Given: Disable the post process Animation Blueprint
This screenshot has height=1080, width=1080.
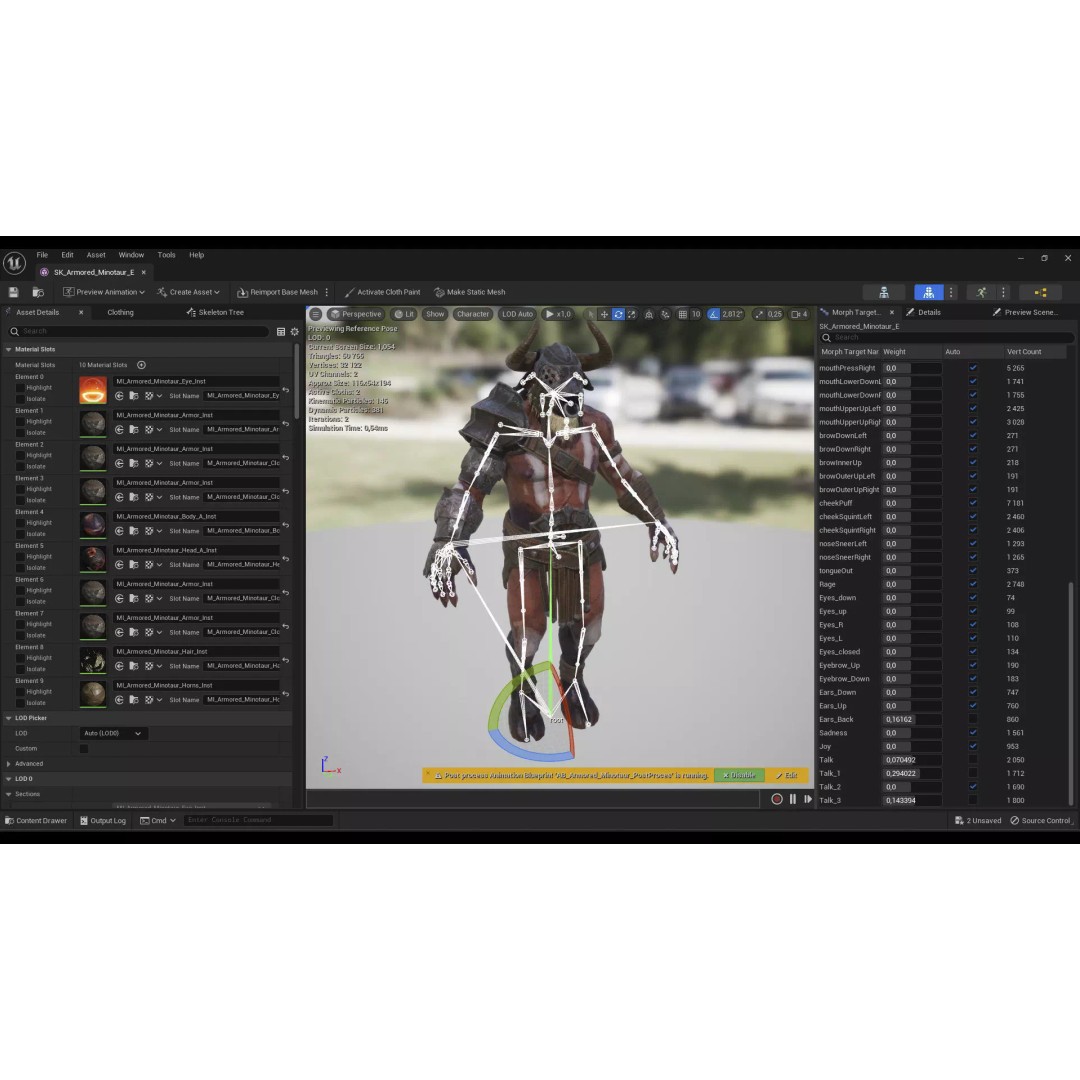Looking at the screenshot, I should 739,776.
